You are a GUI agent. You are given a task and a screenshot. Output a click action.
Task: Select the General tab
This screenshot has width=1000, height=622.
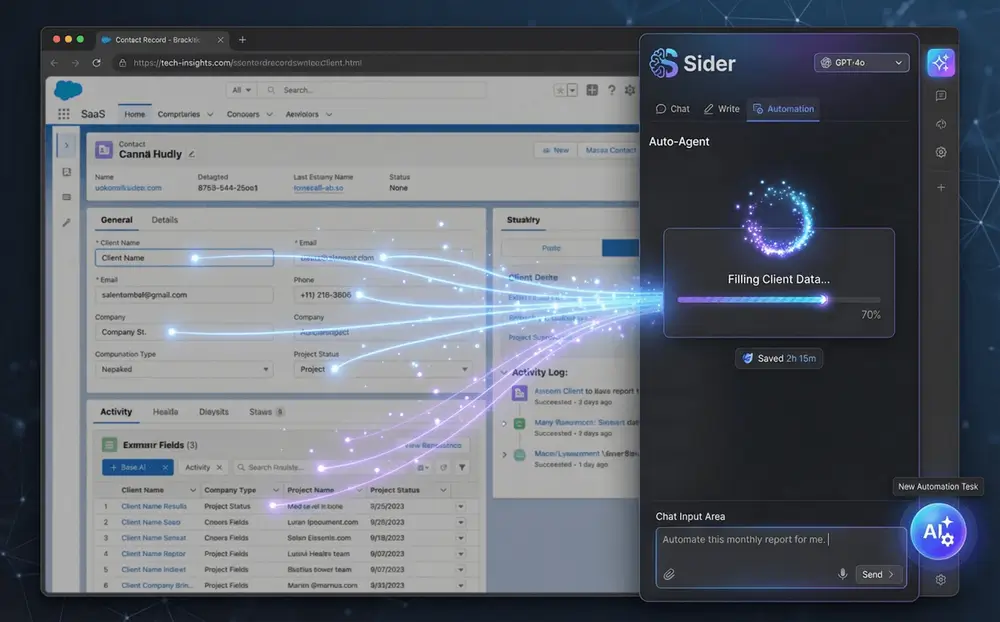(117, 220)
